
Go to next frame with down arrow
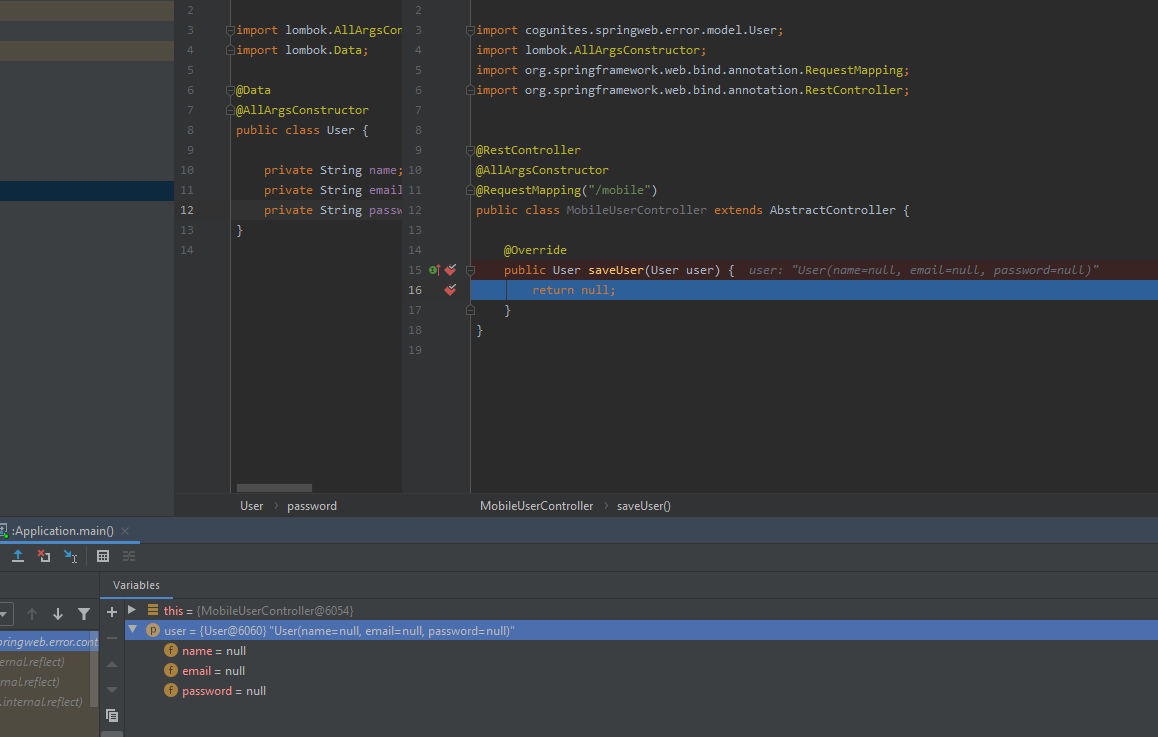pos(58,614)
